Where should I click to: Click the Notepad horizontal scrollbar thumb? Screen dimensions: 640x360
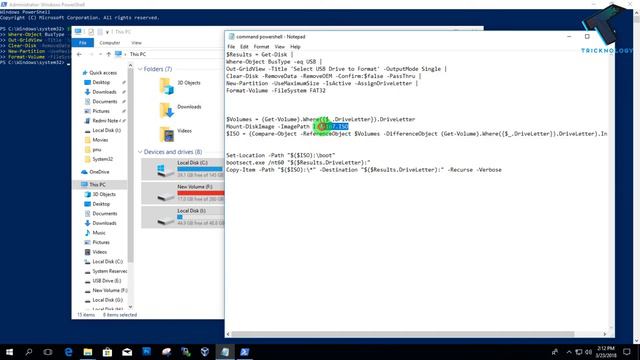click(403, 334)
